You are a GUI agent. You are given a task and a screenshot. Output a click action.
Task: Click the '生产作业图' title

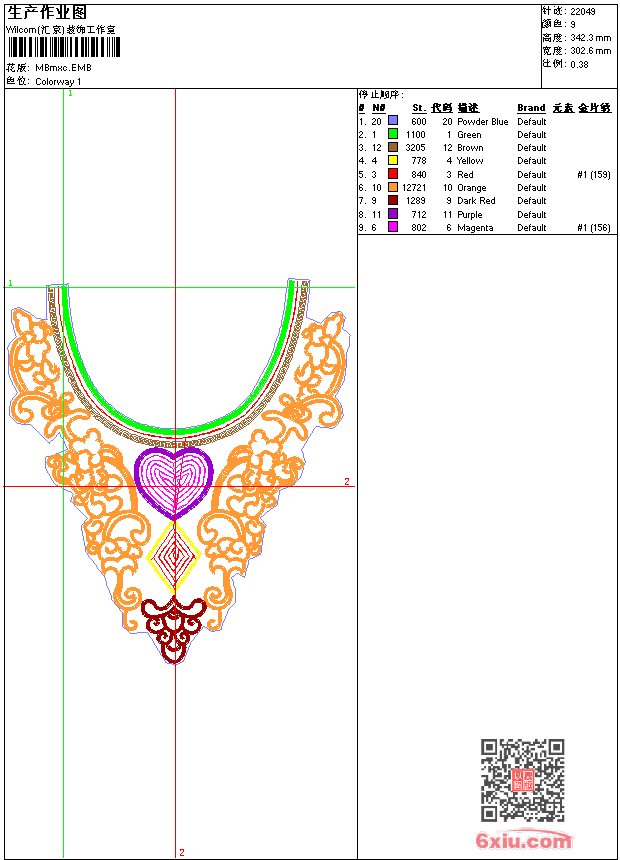click(x=47, y=13)
